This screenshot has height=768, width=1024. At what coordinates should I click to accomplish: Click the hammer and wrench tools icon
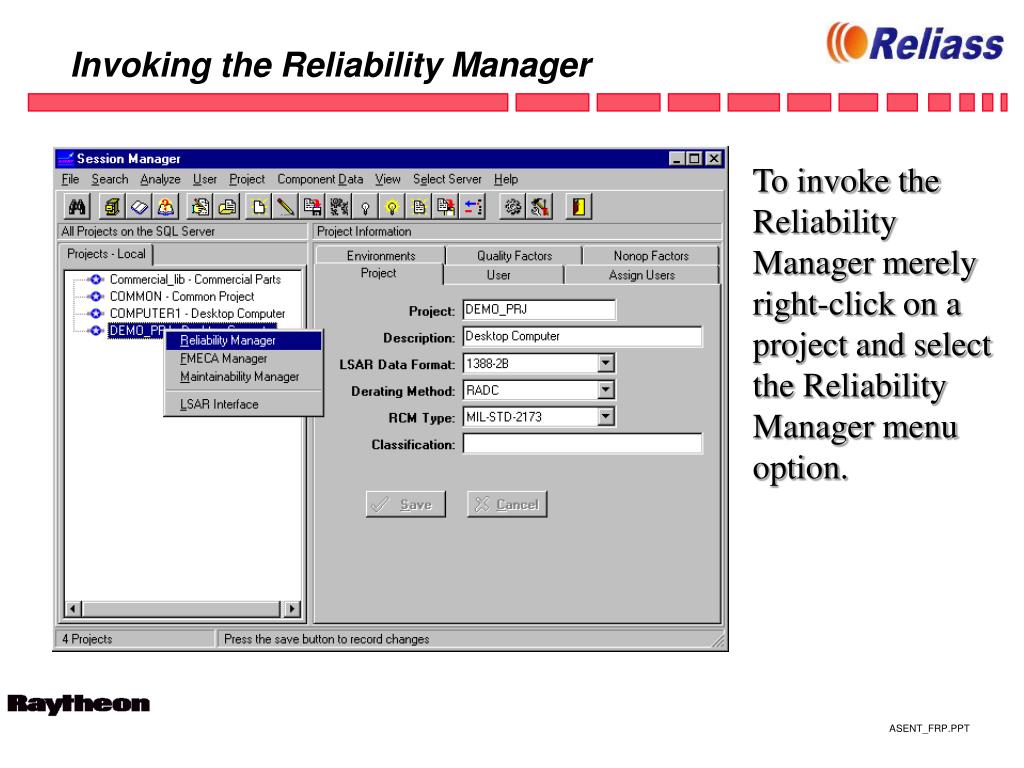539,207
